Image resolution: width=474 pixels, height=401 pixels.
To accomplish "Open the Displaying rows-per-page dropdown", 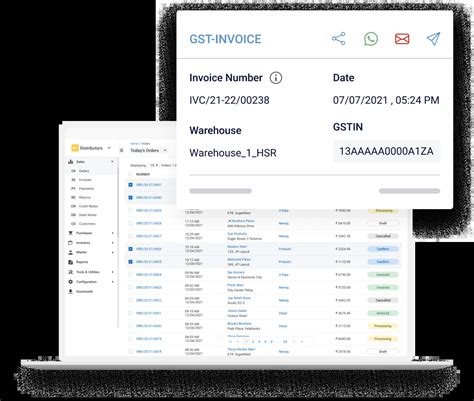I will [x=154, y=165].
